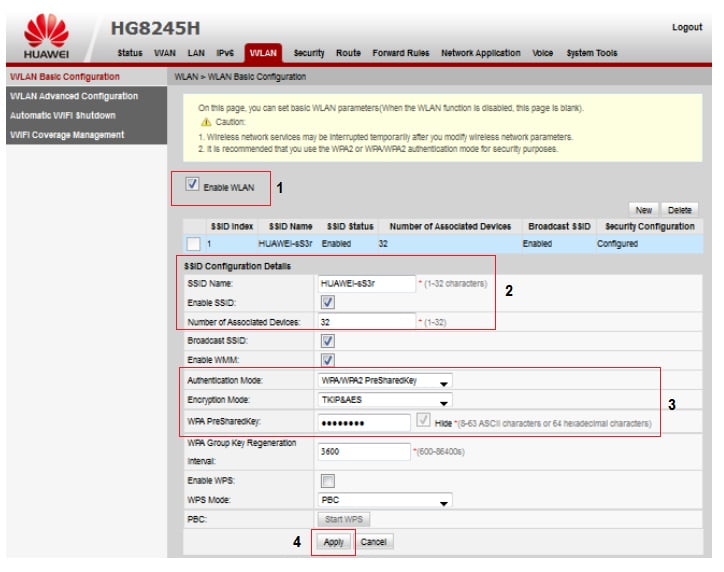Click the WPA Group Key Regeneration Interval field
This screenshot has width=724, height=572.
pyautogui.click(x=364, y=452)
